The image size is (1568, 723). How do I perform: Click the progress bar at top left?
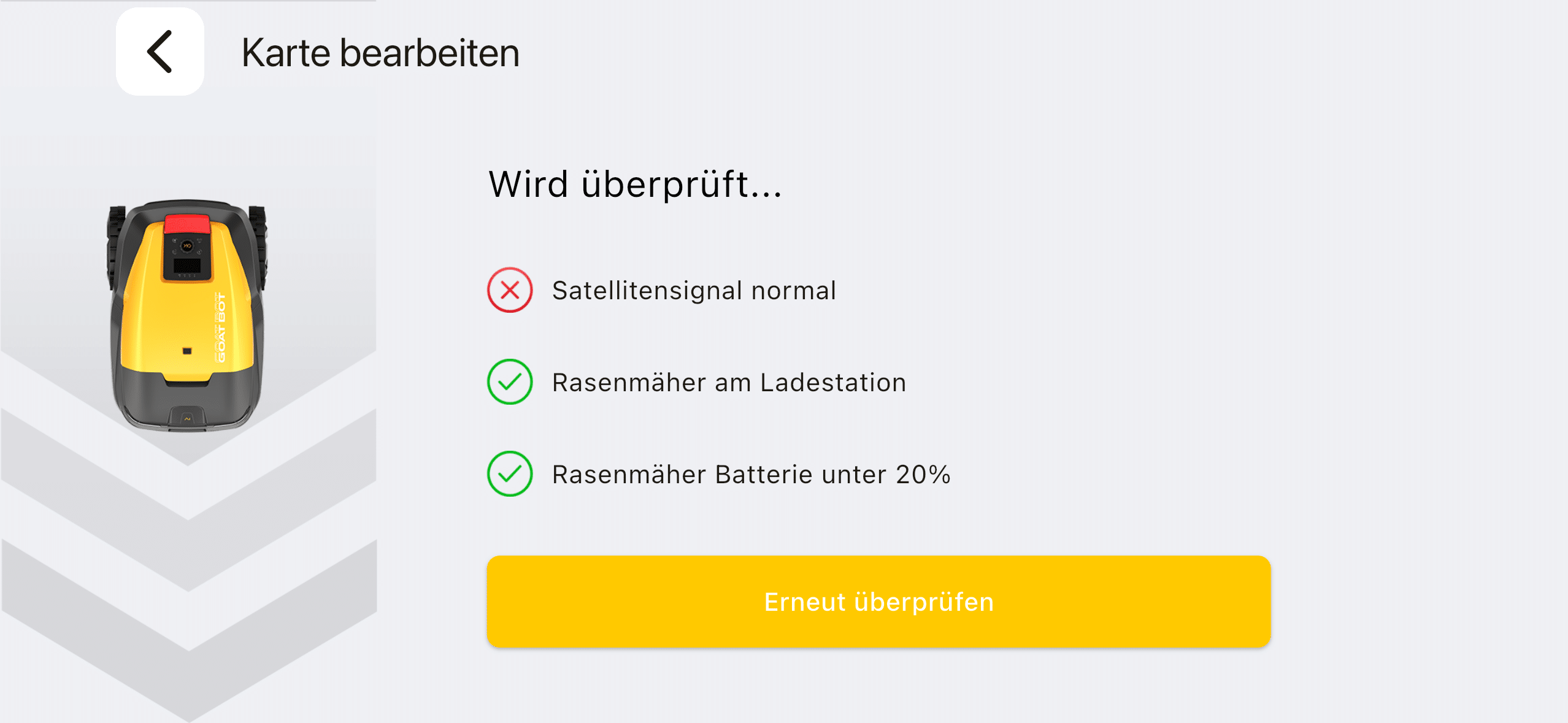tap(188, 1)
